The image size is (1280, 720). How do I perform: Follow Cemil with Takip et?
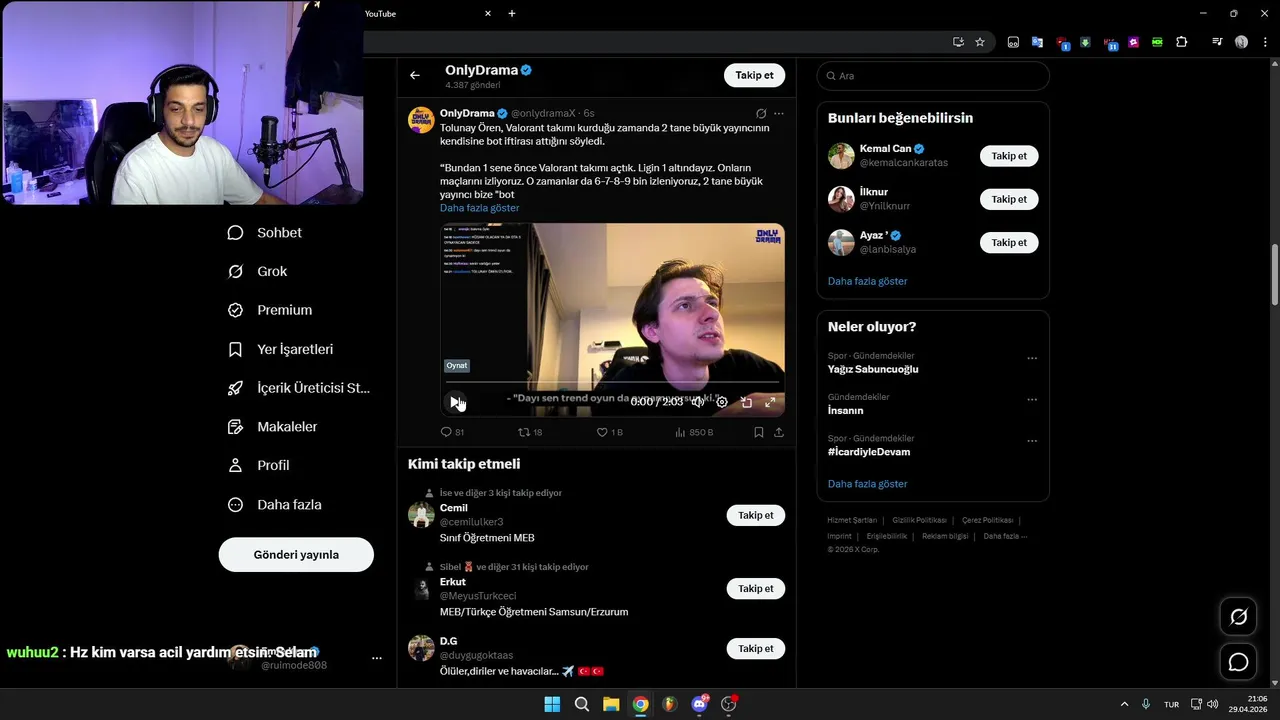[756, 515]
